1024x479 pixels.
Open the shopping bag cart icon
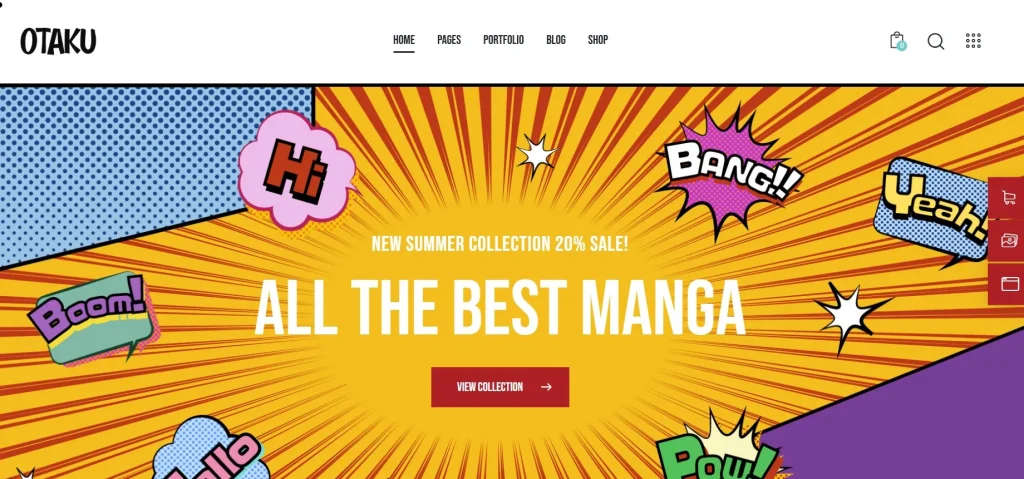pyautogui.click(x=897, y=41)
